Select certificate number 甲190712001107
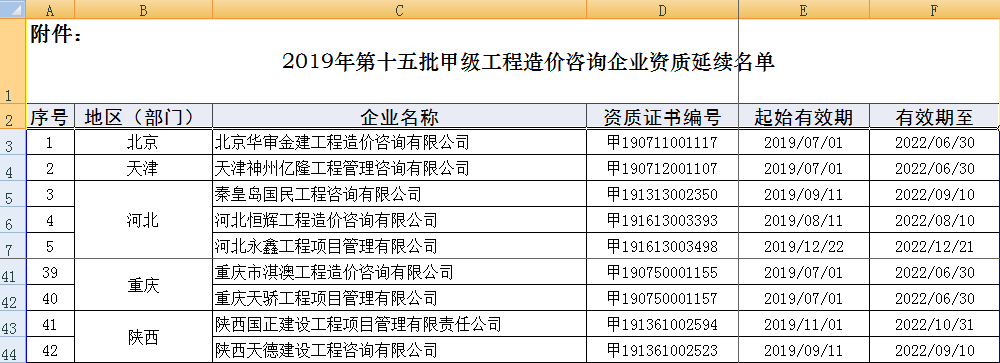The image size is (1000, 363). [x=663, y=168]
